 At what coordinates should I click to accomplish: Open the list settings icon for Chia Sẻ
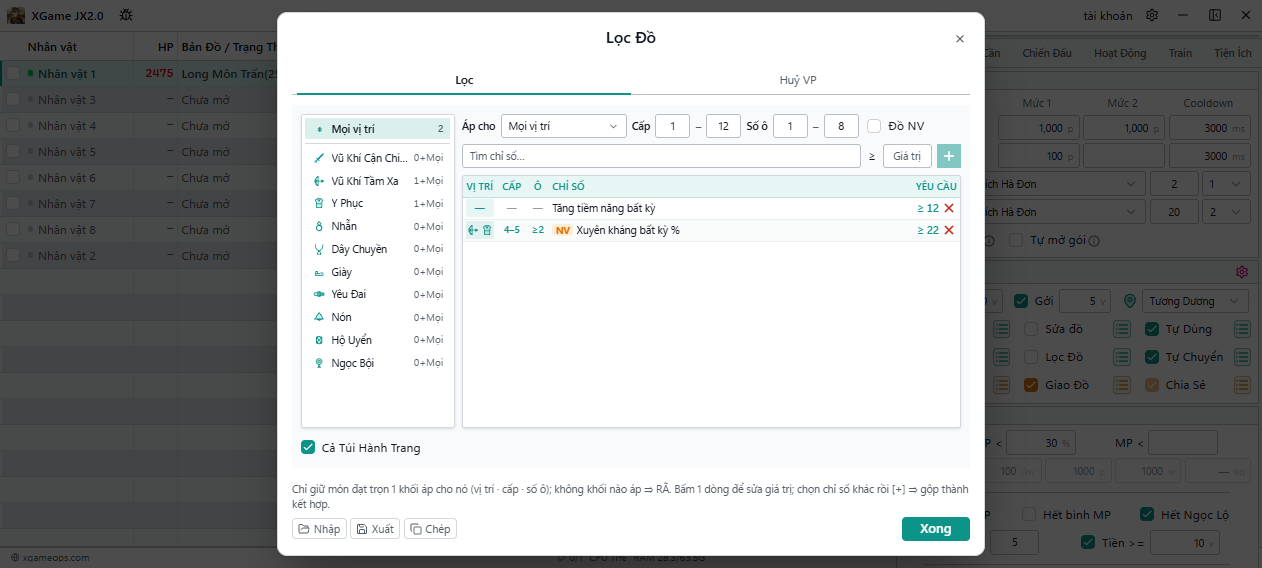(1242, 385)
